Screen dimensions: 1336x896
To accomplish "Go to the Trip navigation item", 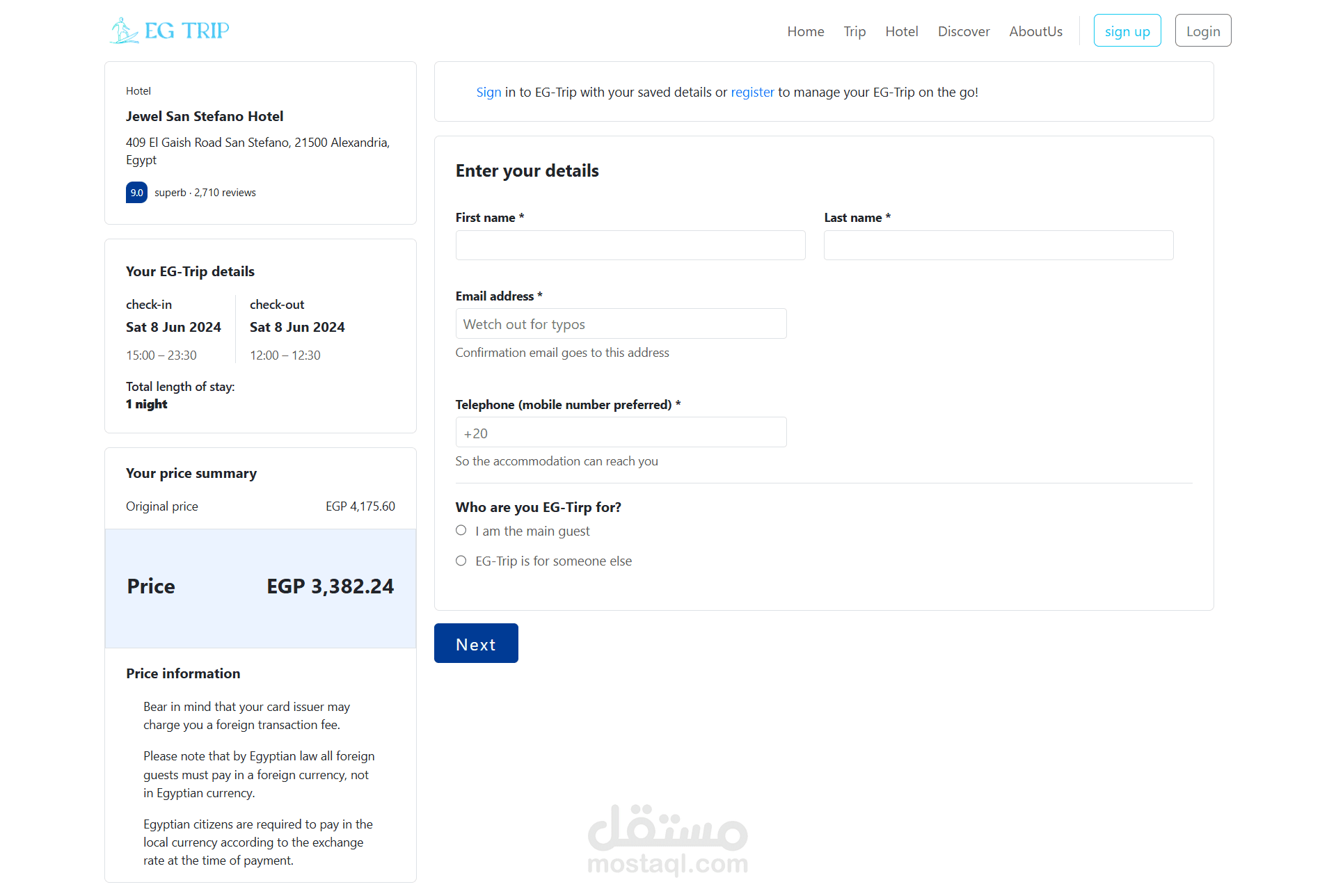I will [x=854, y=31].
